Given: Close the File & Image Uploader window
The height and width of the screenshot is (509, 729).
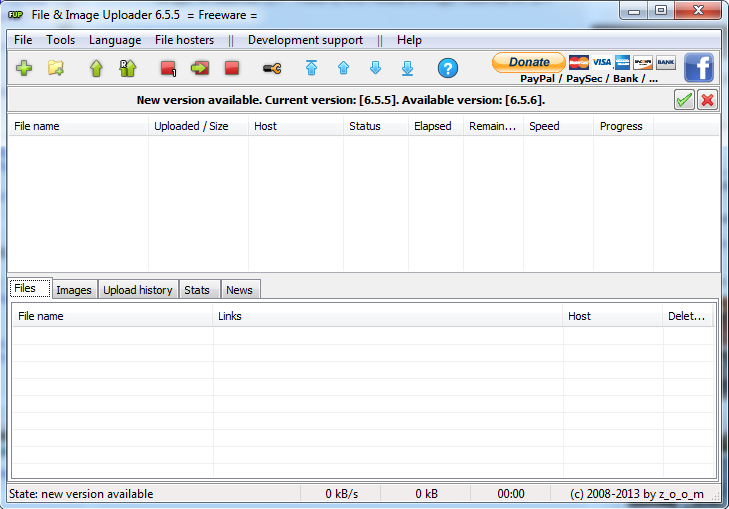Looking at the screenshot, I should 698,11.
